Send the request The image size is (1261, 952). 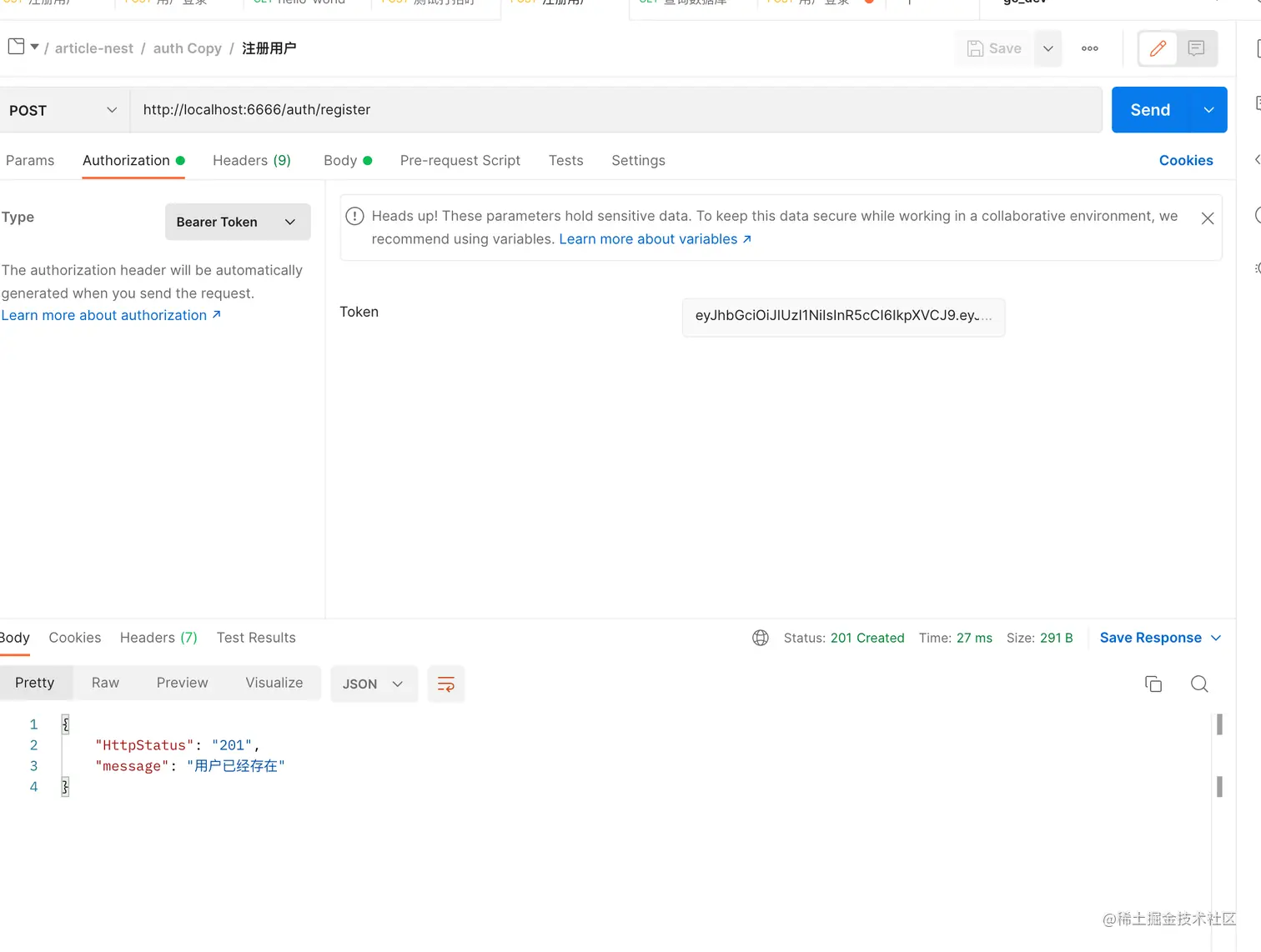[1150, 110]
